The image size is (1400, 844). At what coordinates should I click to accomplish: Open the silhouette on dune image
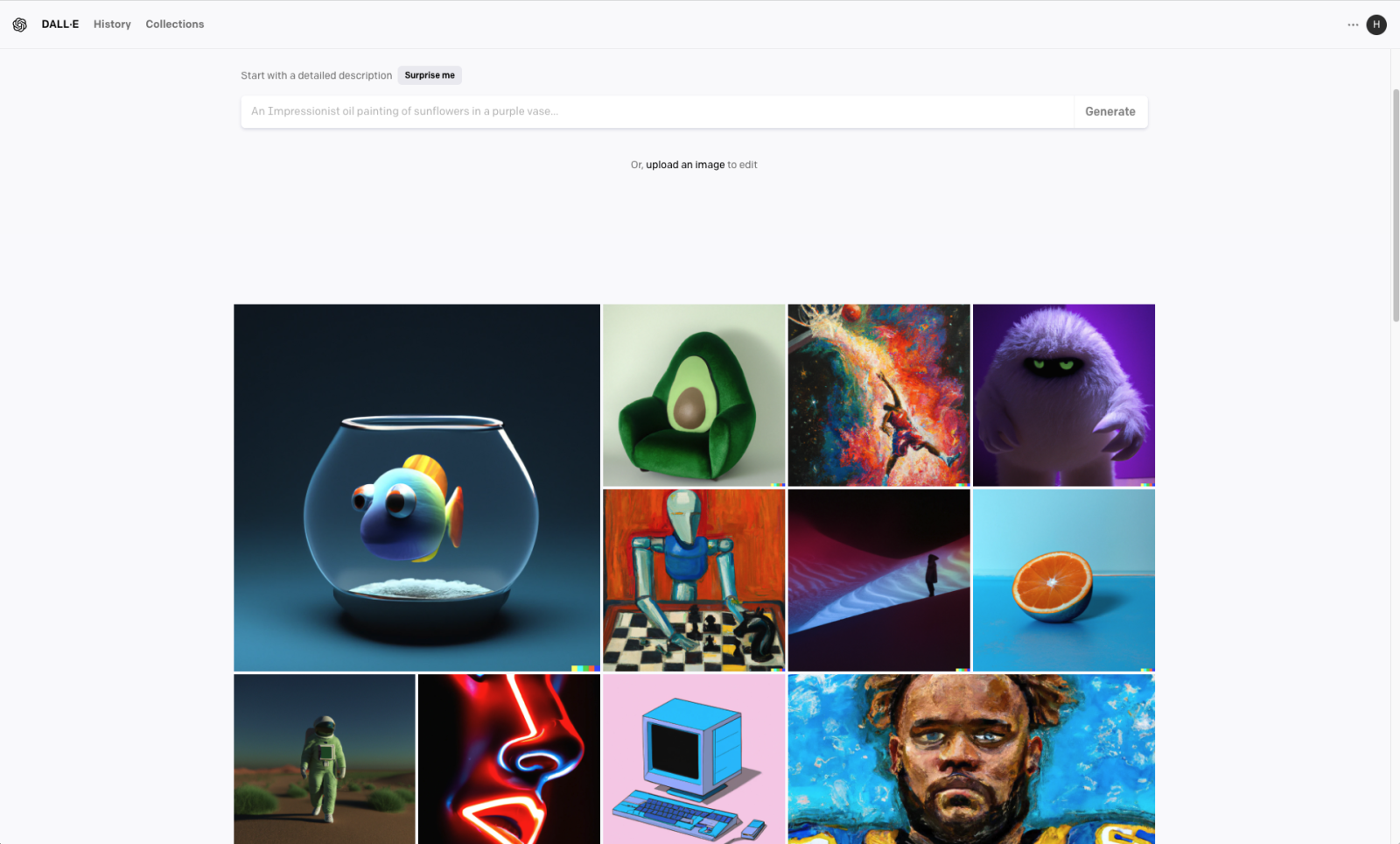click(878, 580)
